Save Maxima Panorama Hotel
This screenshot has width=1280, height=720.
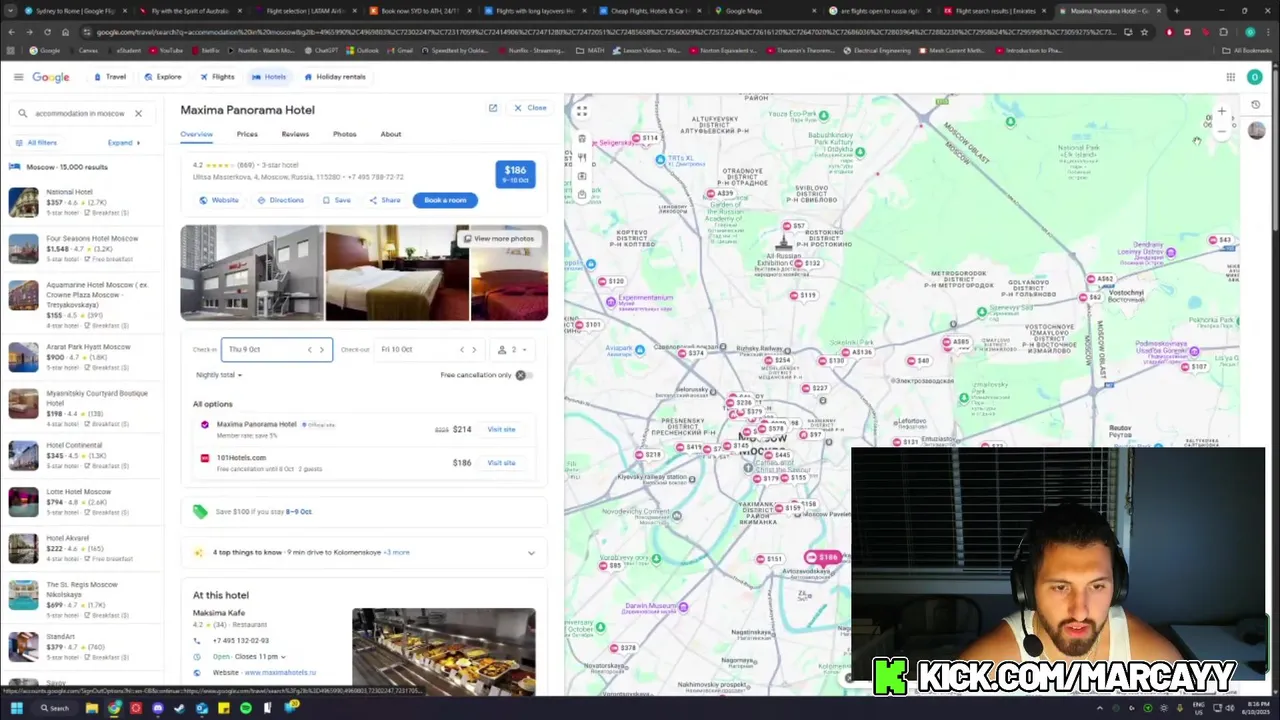pos(336,200)
